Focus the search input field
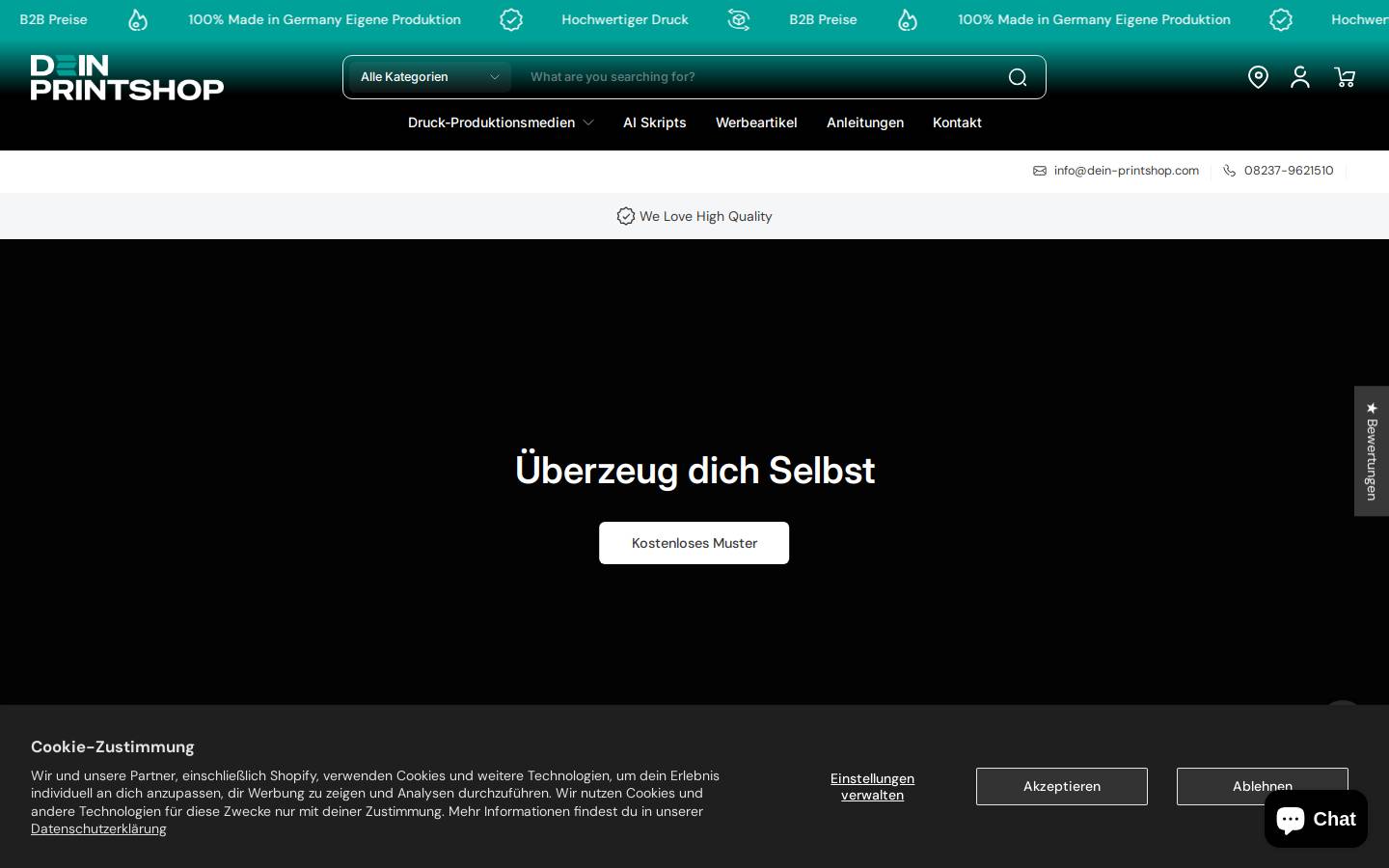Screen dimensions: 1389x868 click(757, 77)
